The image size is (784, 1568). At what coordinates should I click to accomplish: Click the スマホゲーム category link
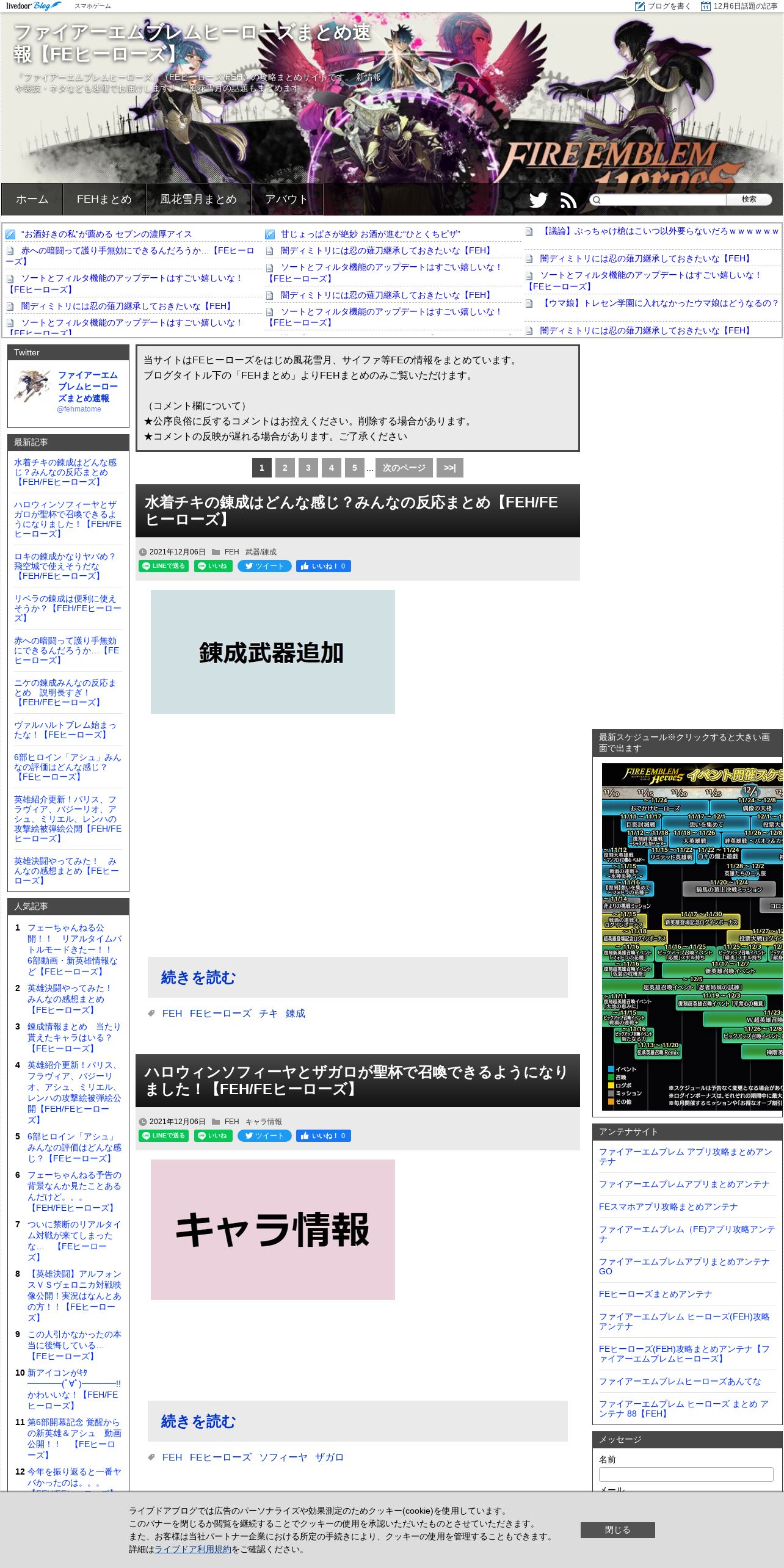pos(93,6)
